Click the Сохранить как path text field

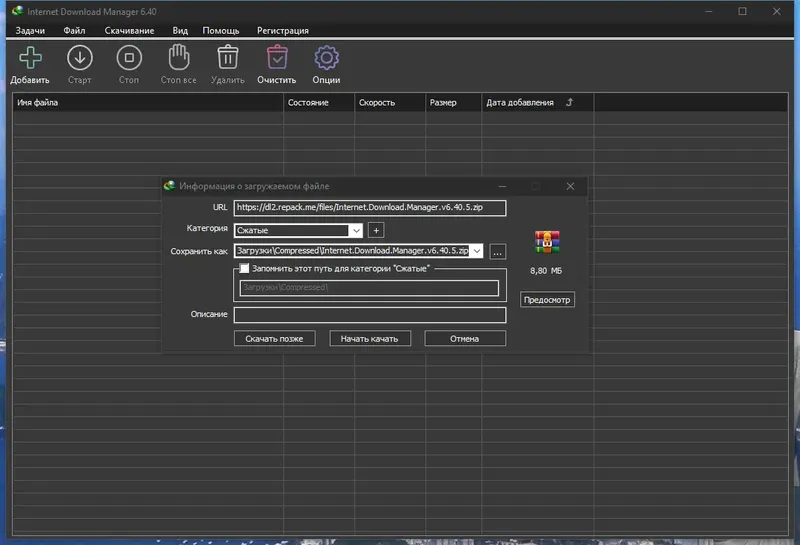[353, 251]
